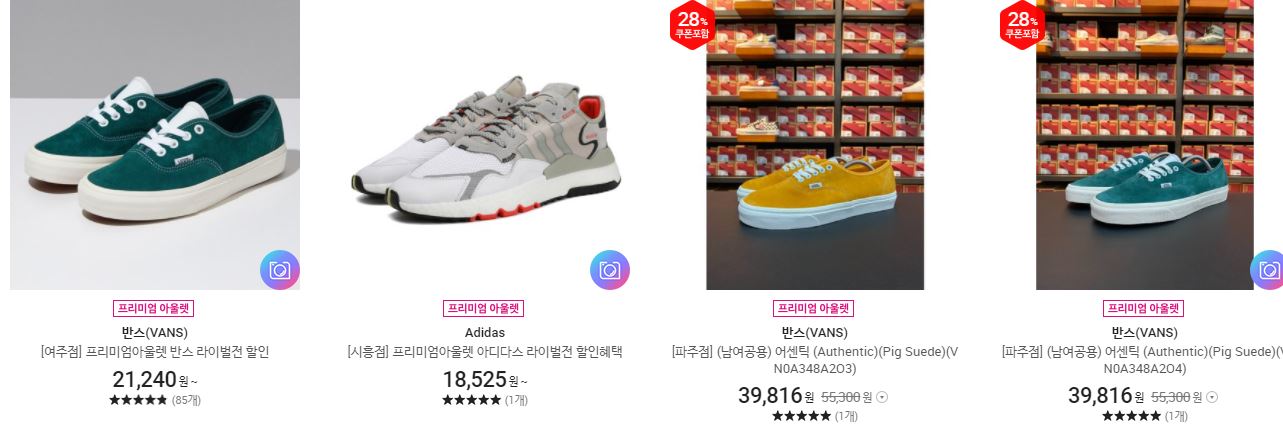Open the Adidas brand link
The width and height of the screenshot is (1283, 434).
[x=485, y=333]
